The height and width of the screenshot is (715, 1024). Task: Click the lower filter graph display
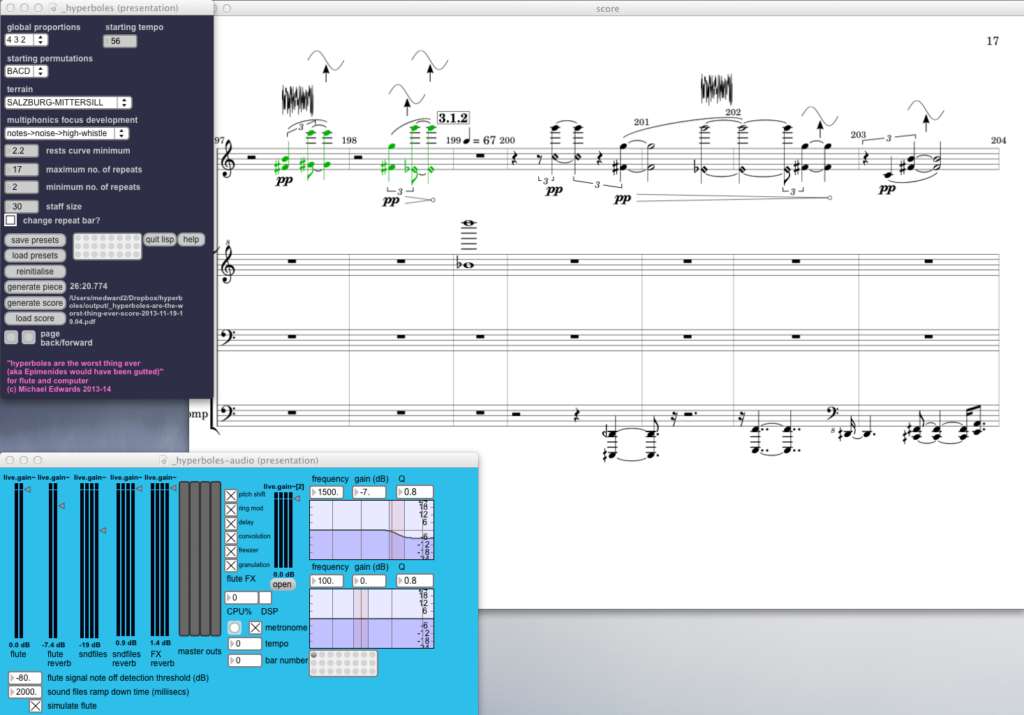click(x=372, y=618)
